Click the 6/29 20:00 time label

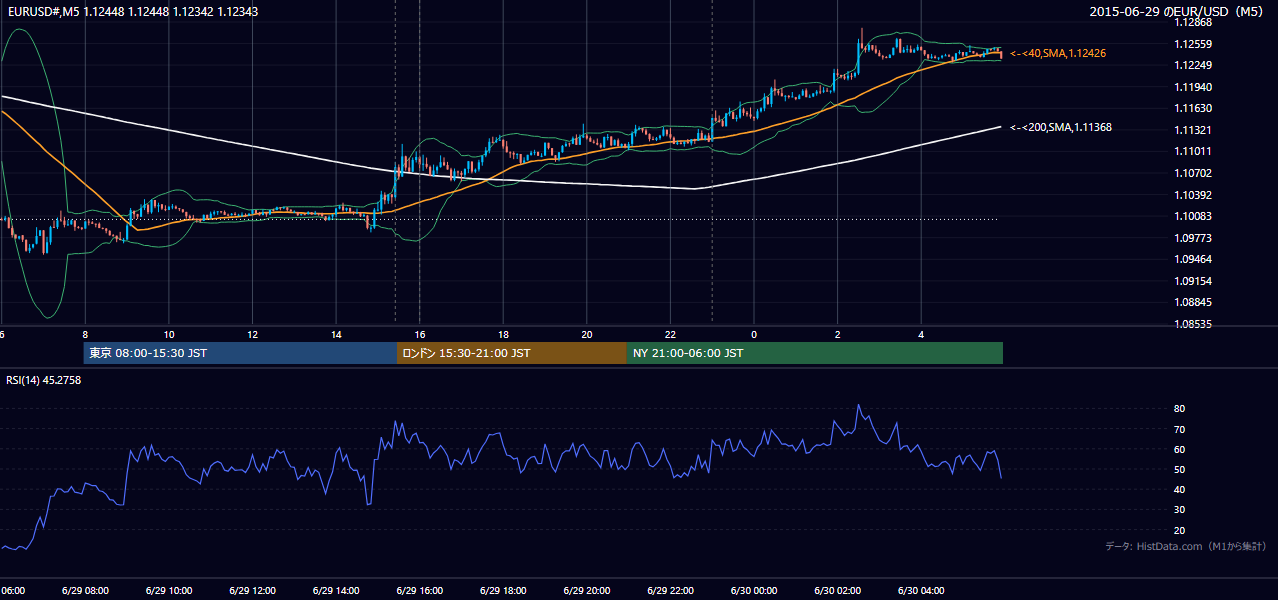(586, 591)
